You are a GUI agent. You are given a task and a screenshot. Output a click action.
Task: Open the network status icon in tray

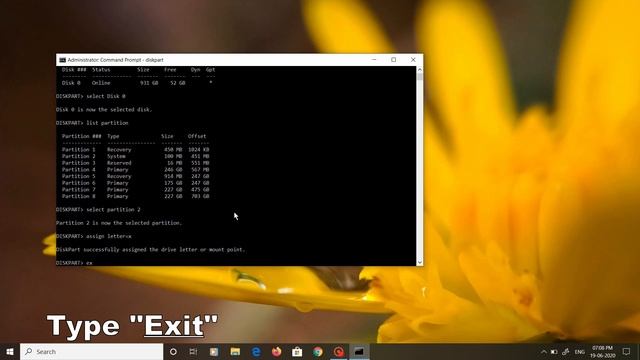coord(566,352)
